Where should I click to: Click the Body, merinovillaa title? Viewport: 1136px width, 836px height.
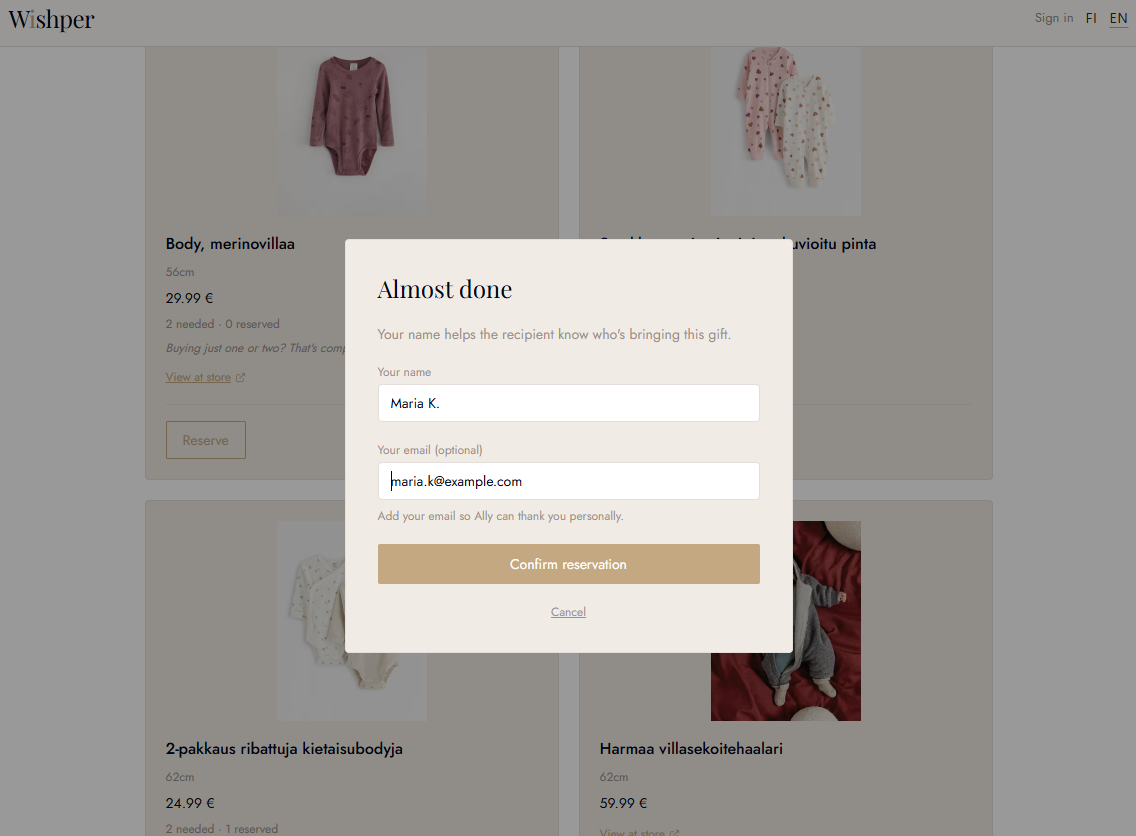pyautogui.click(x=230, y=243)
